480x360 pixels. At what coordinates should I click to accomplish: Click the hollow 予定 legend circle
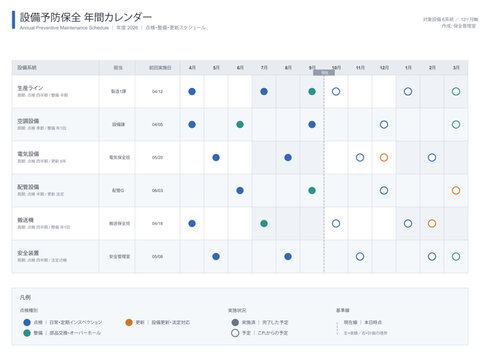pyautogui.click(x=235, y=333)
